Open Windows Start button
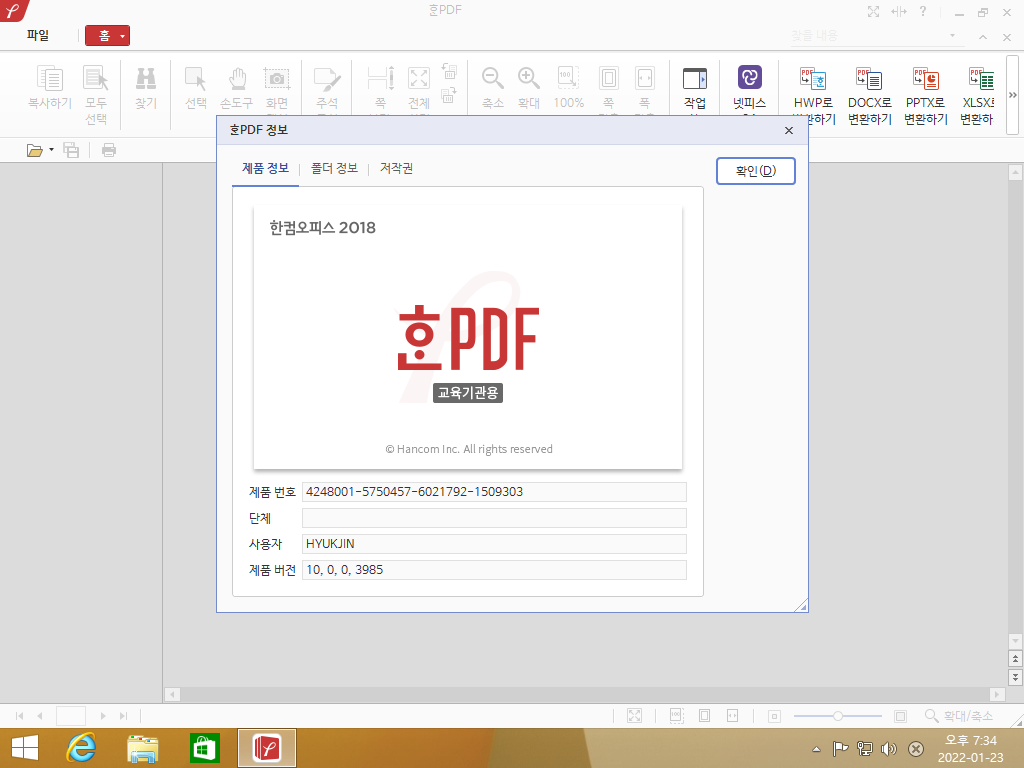 click(25, 748)
